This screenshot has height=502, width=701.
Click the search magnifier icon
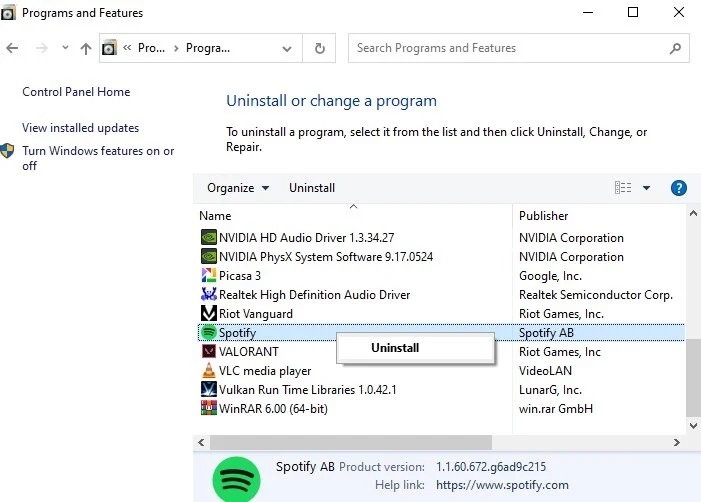pos(675,48)
